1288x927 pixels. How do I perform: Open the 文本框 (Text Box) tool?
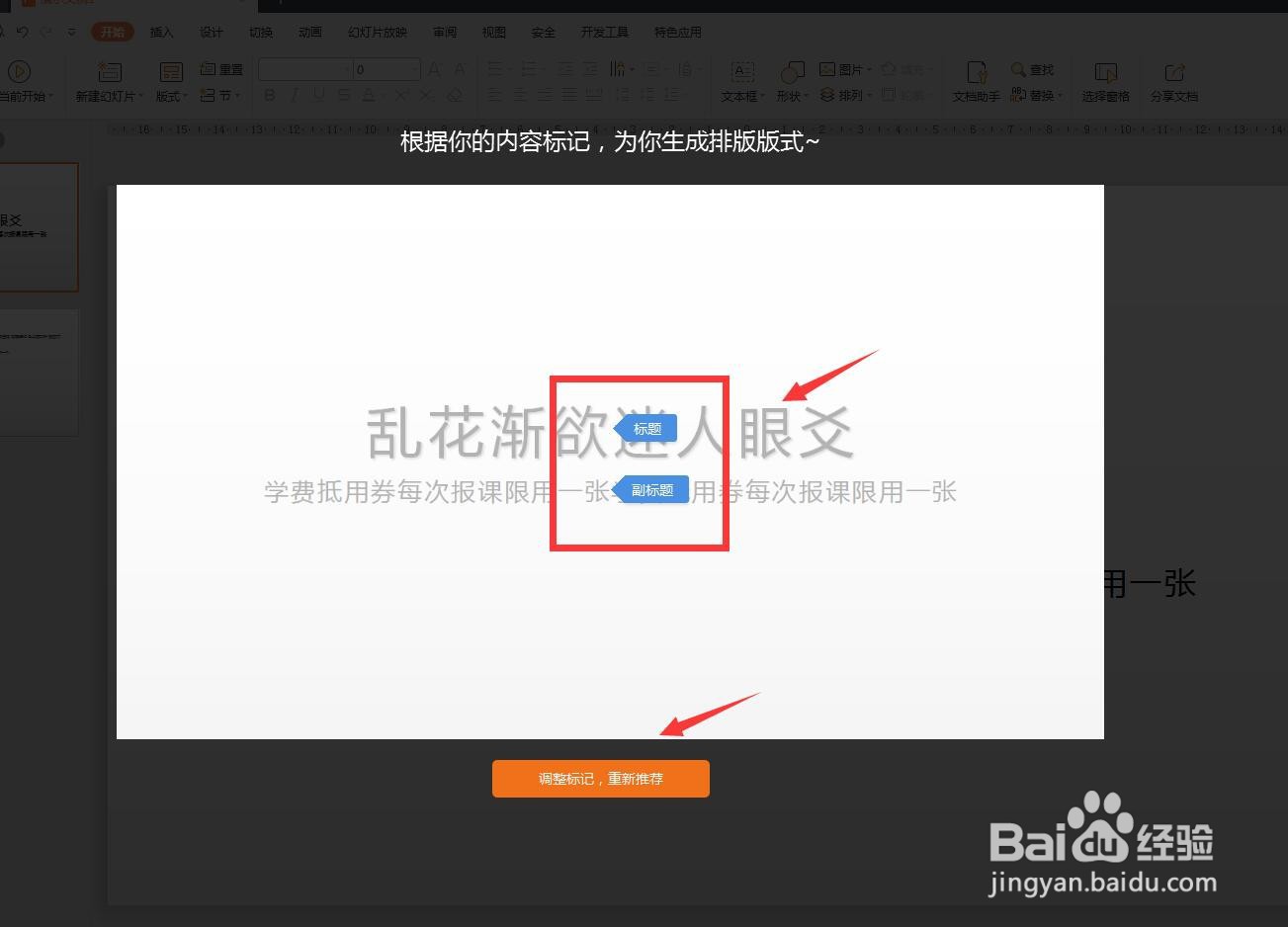tap(740, 79)
